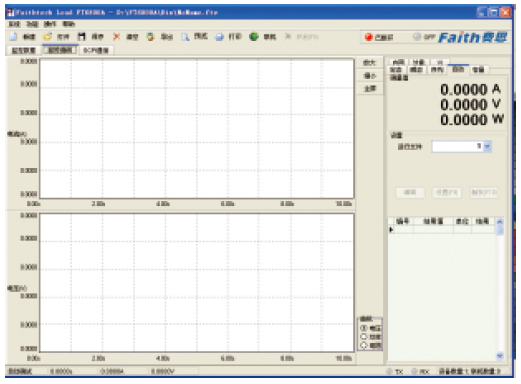This screenshot has width=521, height=384.
Task: Click the green globe connect icon
Action: click(x=254, y=36)
